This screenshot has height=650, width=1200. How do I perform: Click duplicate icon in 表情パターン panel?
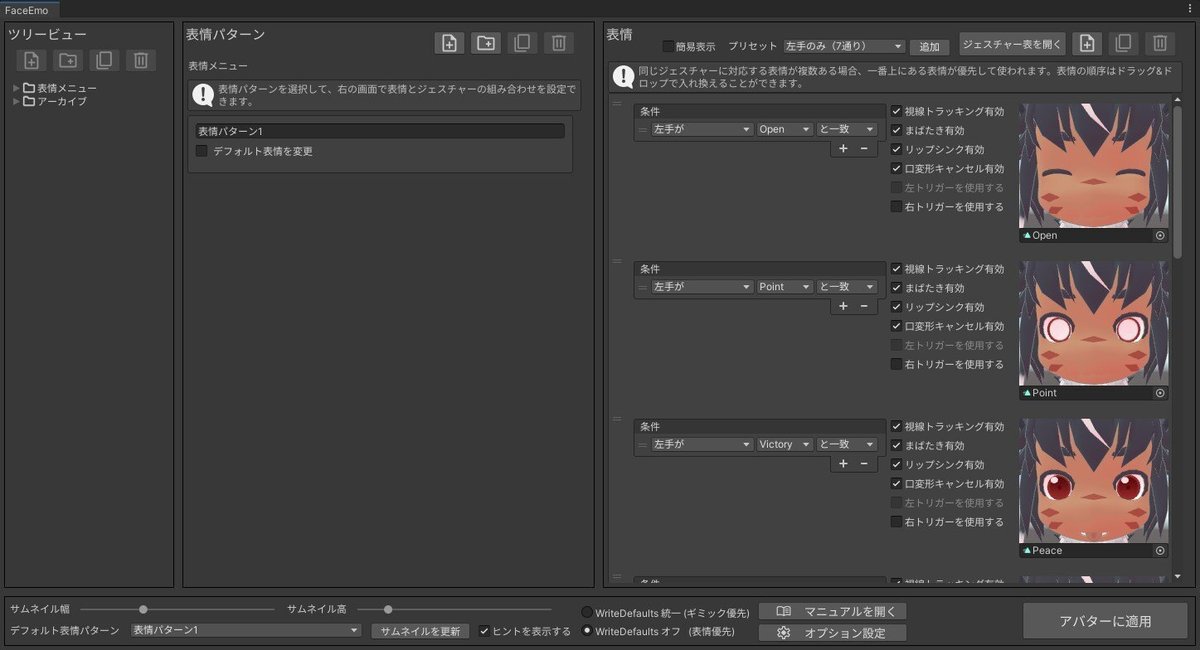click(522, 43)
